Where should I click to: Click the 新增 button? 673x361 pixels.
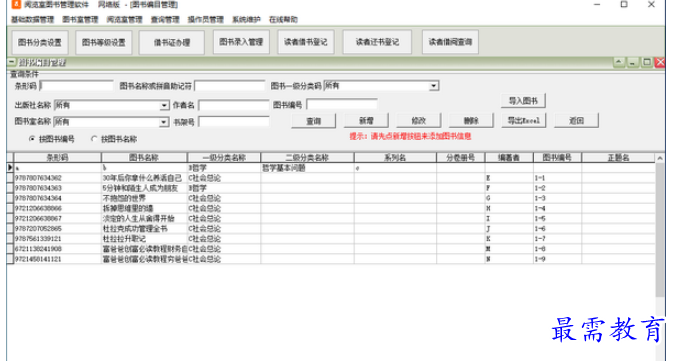(x=366, y=121)
